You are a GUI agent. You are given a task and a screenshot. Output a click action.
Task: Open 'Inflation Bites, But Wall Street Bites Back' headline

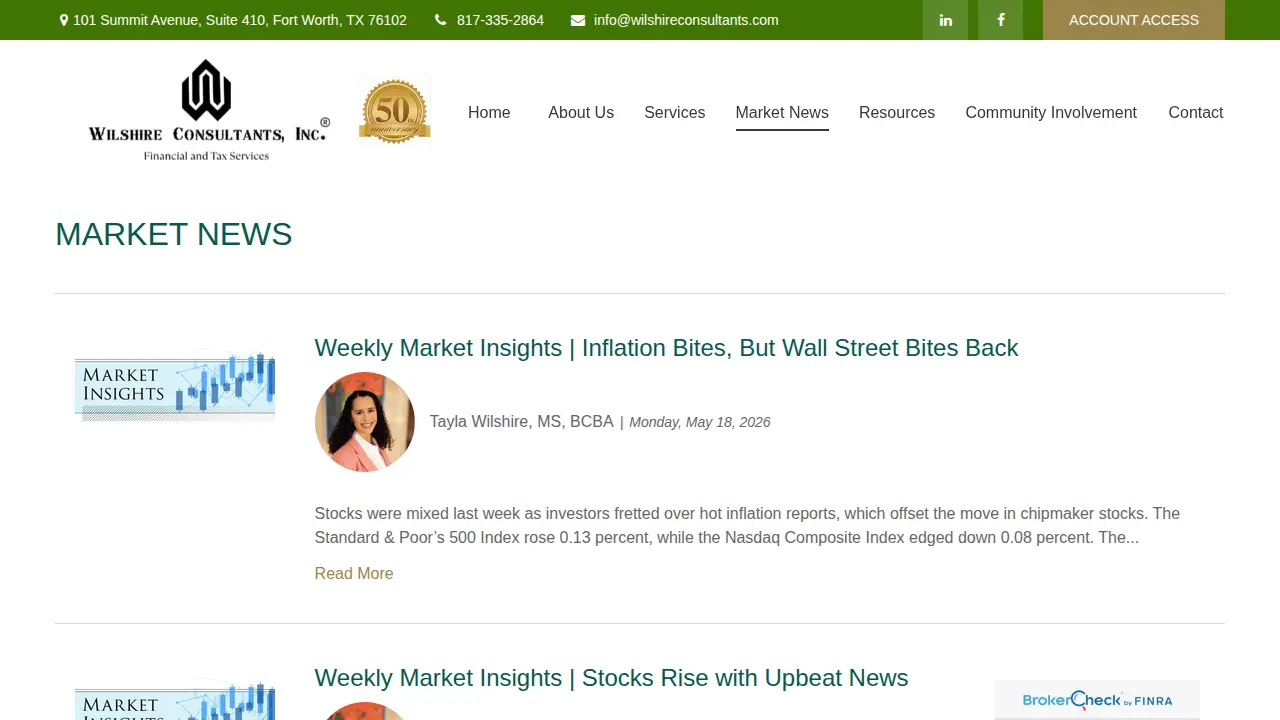[x=666, y=348]
